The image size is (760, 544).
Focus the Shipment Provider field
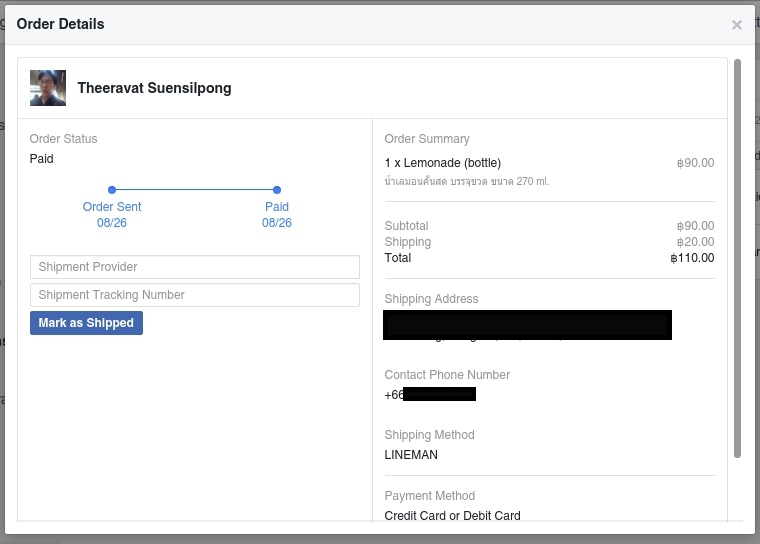click(x=195, y=267)
